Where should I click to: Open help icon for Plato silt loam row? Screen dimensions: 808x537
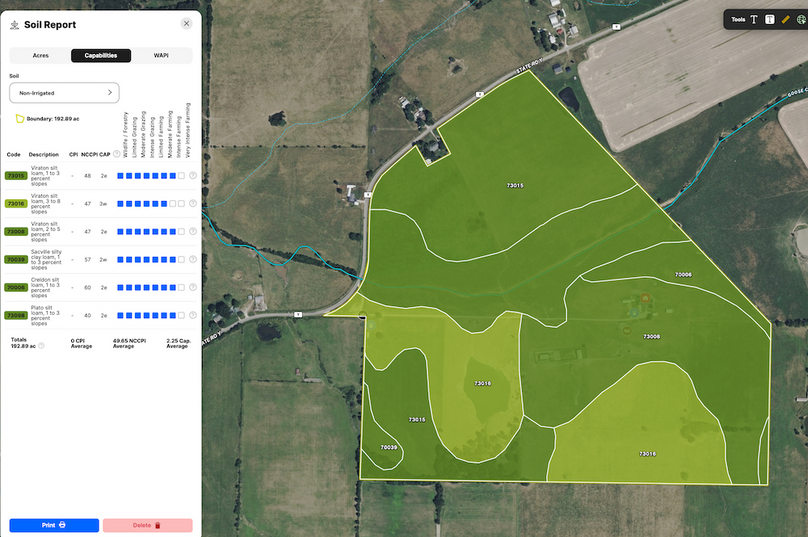193,315
